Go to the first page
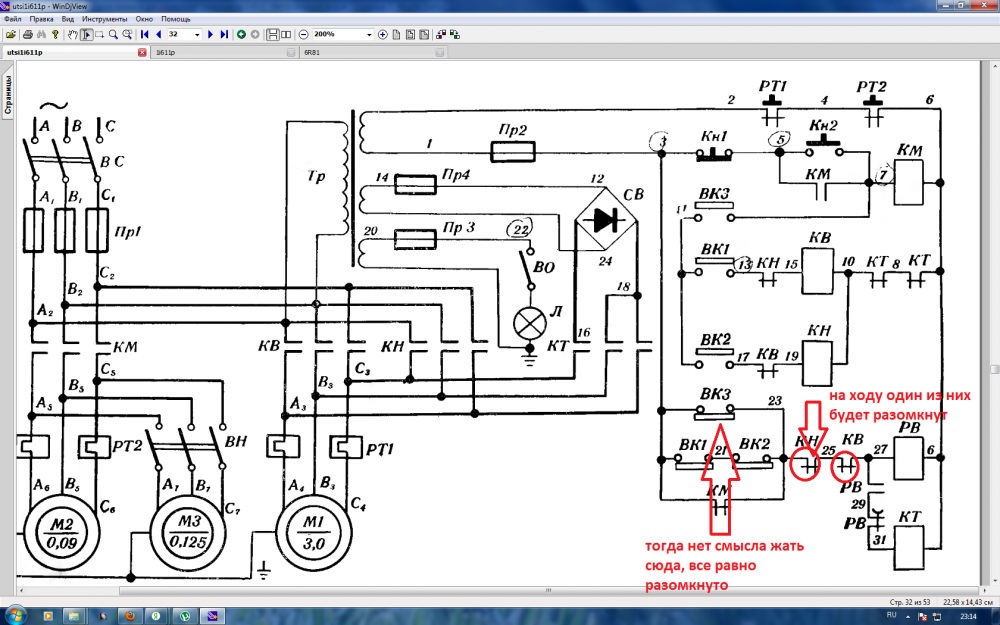The width and height of the screenshot is (1000, 625). (146, 34)
